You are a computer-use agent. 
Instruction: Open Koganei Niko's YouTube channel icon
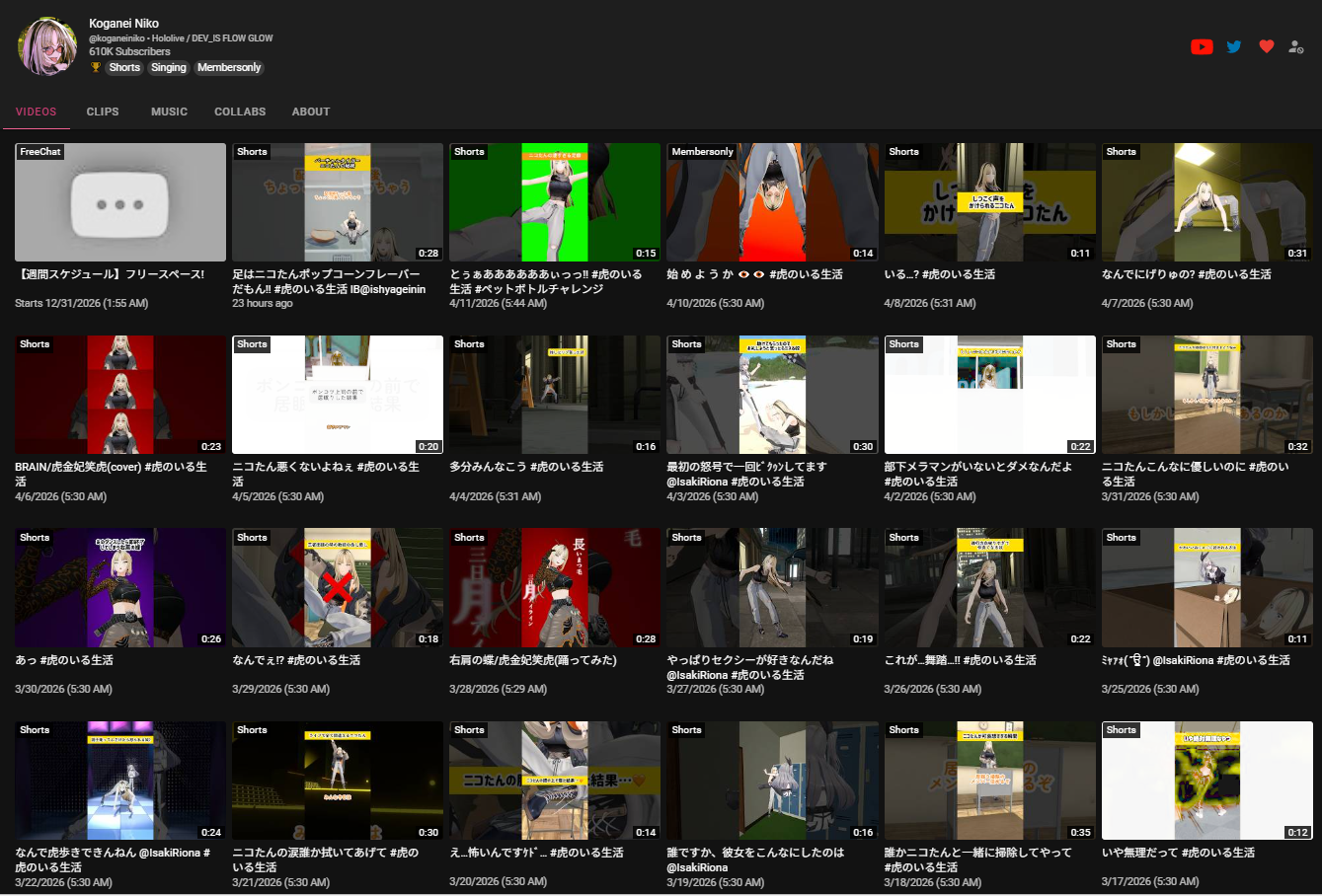(1202, 46)
